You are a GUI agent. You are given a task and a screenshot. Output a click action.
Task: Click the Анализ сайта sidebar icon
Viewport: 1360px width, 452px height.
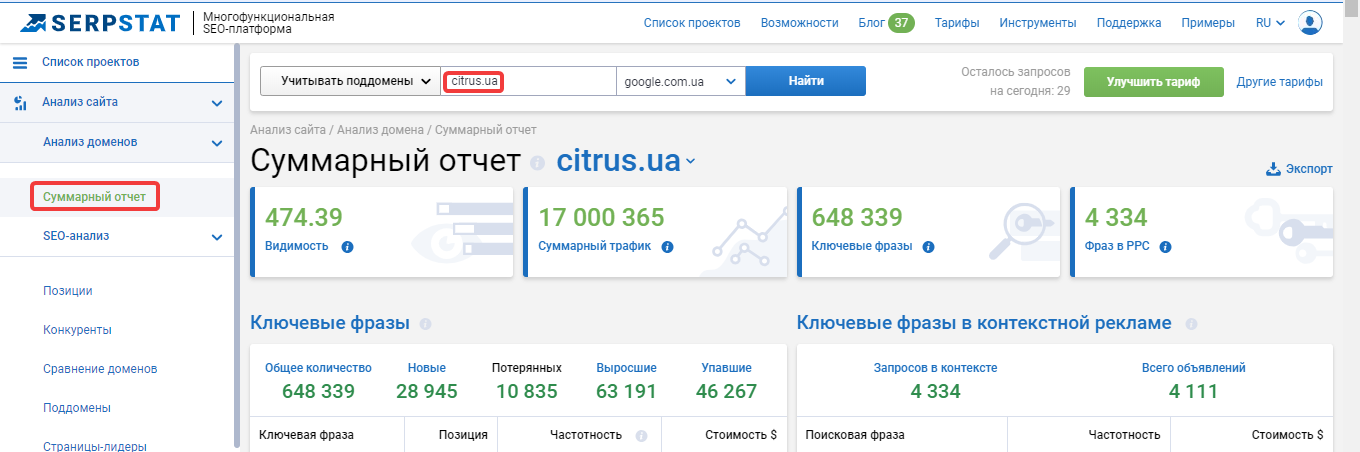[x=20, y=102]
